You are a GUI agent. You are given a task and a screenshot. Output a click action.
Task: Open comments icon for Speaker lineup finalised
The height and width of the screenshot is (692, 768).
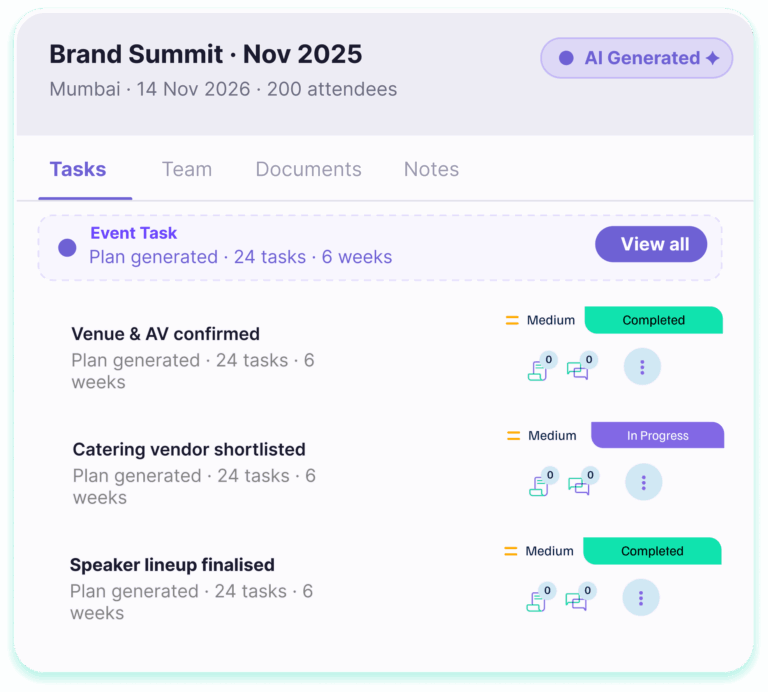[576, 601]
